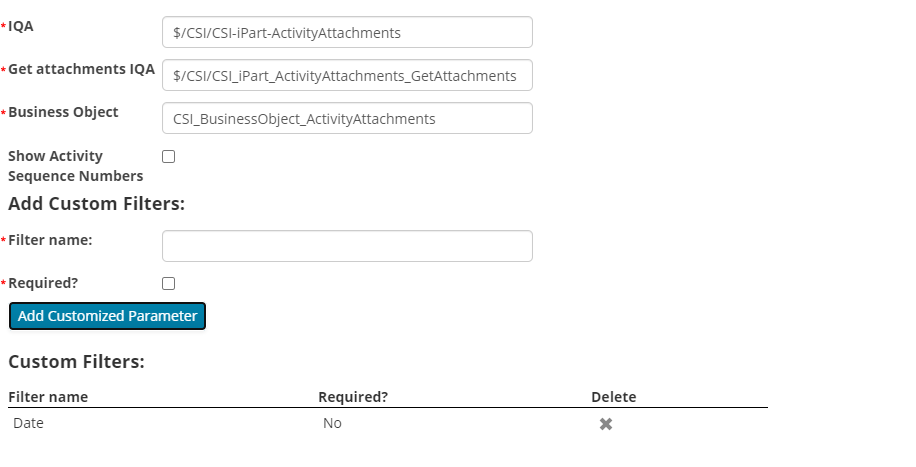Click the No value in the Date row
Screen dimensions: 916x467
coord(332,423)
